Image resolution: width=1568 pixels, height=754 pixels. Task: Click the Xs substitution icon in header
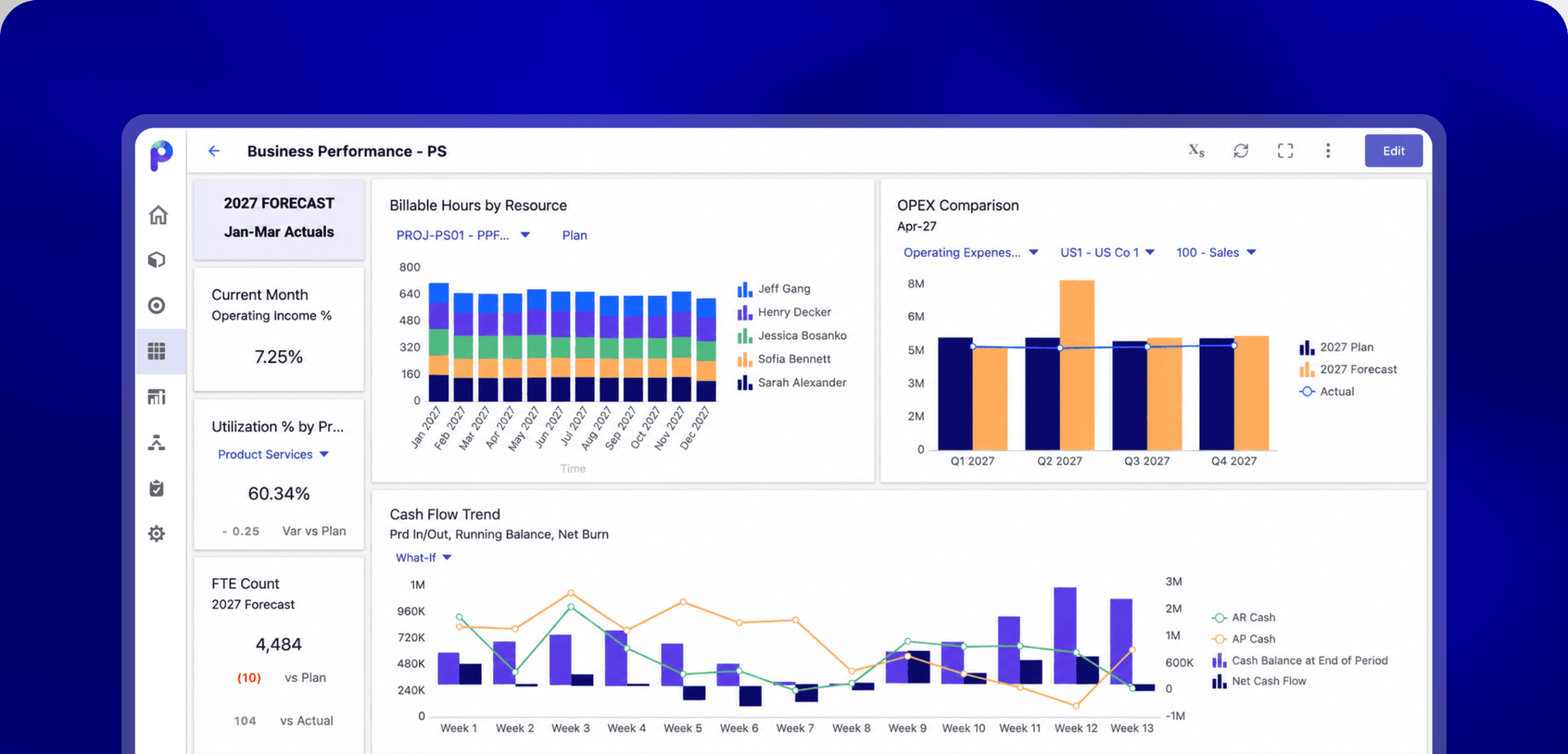pos(1196,150)
